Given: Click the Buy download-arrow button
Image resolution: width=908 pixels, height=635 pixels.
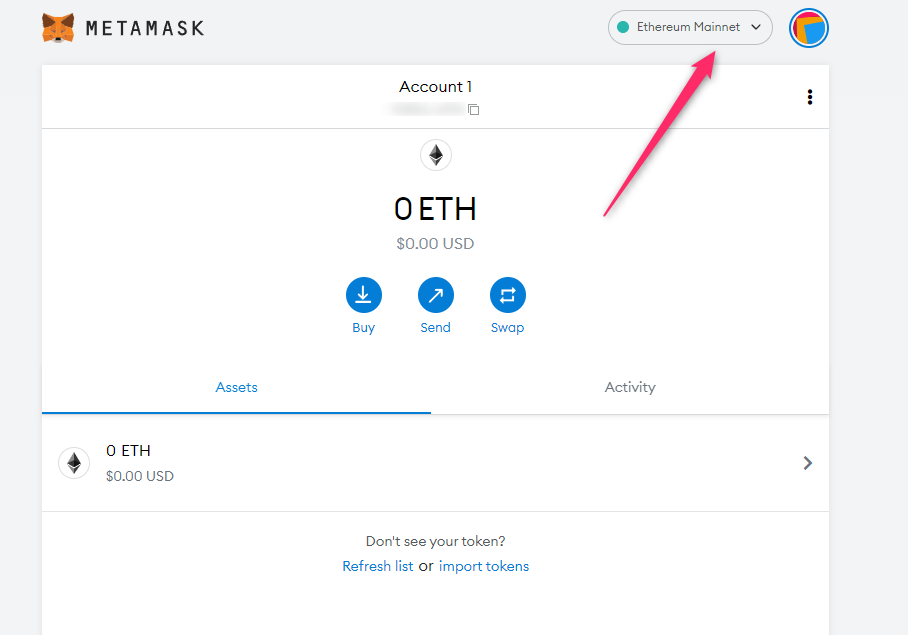Looking at the screenshot, I should click(364, 295).
